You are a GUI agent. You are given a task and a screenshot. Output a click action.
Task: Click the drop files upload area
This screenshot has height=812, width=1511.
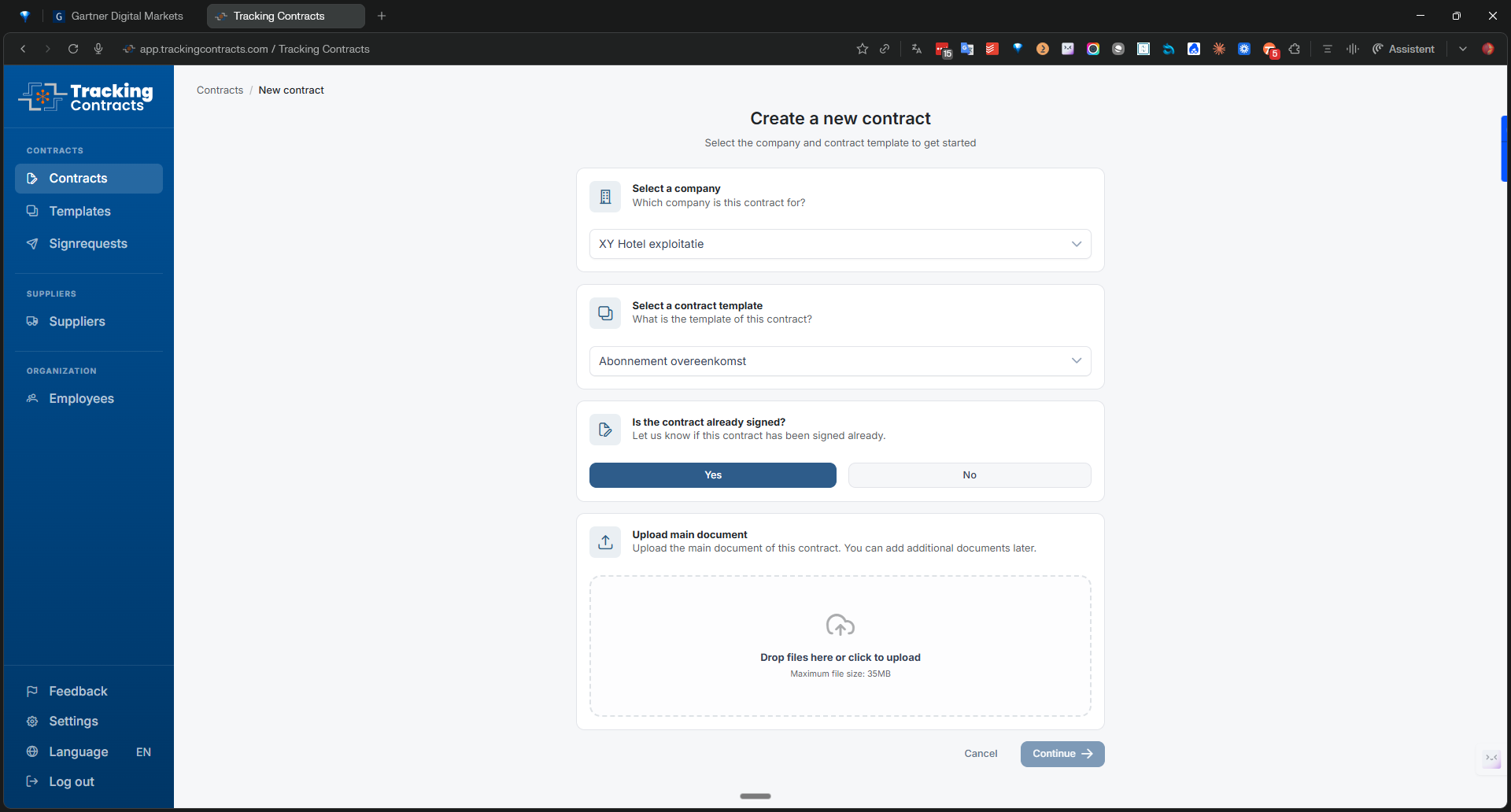click(840, 646)
